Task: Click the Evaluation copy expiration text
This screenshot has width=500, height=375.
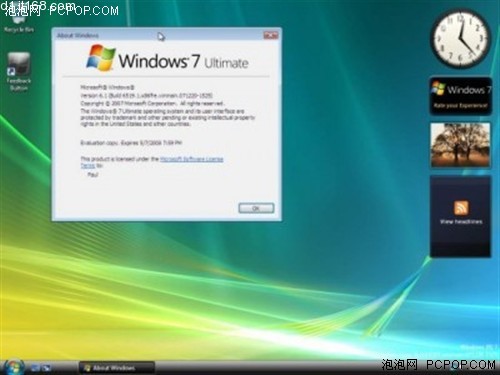Action: pyautogui.click(x=131, y=143)
